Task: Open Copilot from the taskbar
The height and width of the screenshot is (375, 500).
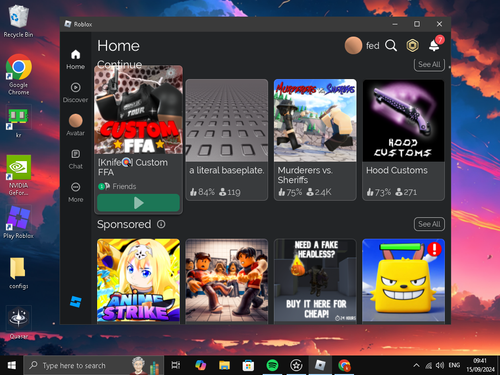Action: point(200,365)
